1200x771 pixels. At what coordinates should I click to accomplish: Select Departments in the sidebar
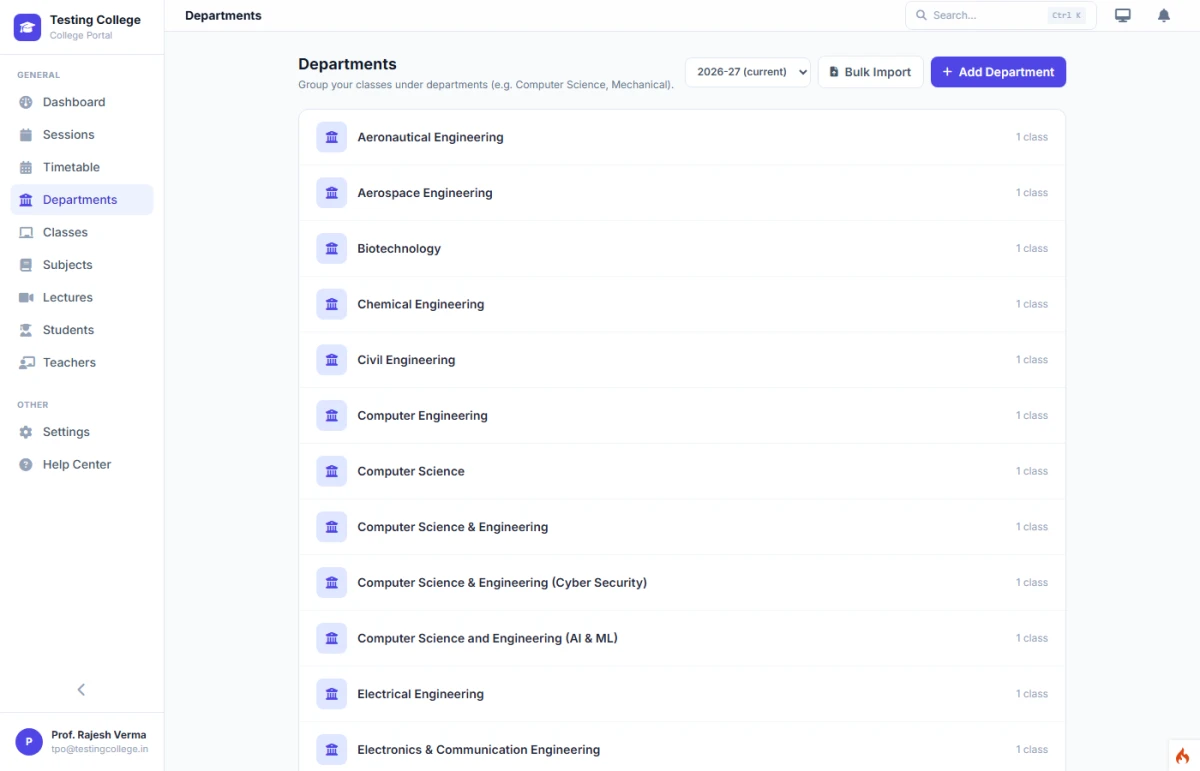82,200
